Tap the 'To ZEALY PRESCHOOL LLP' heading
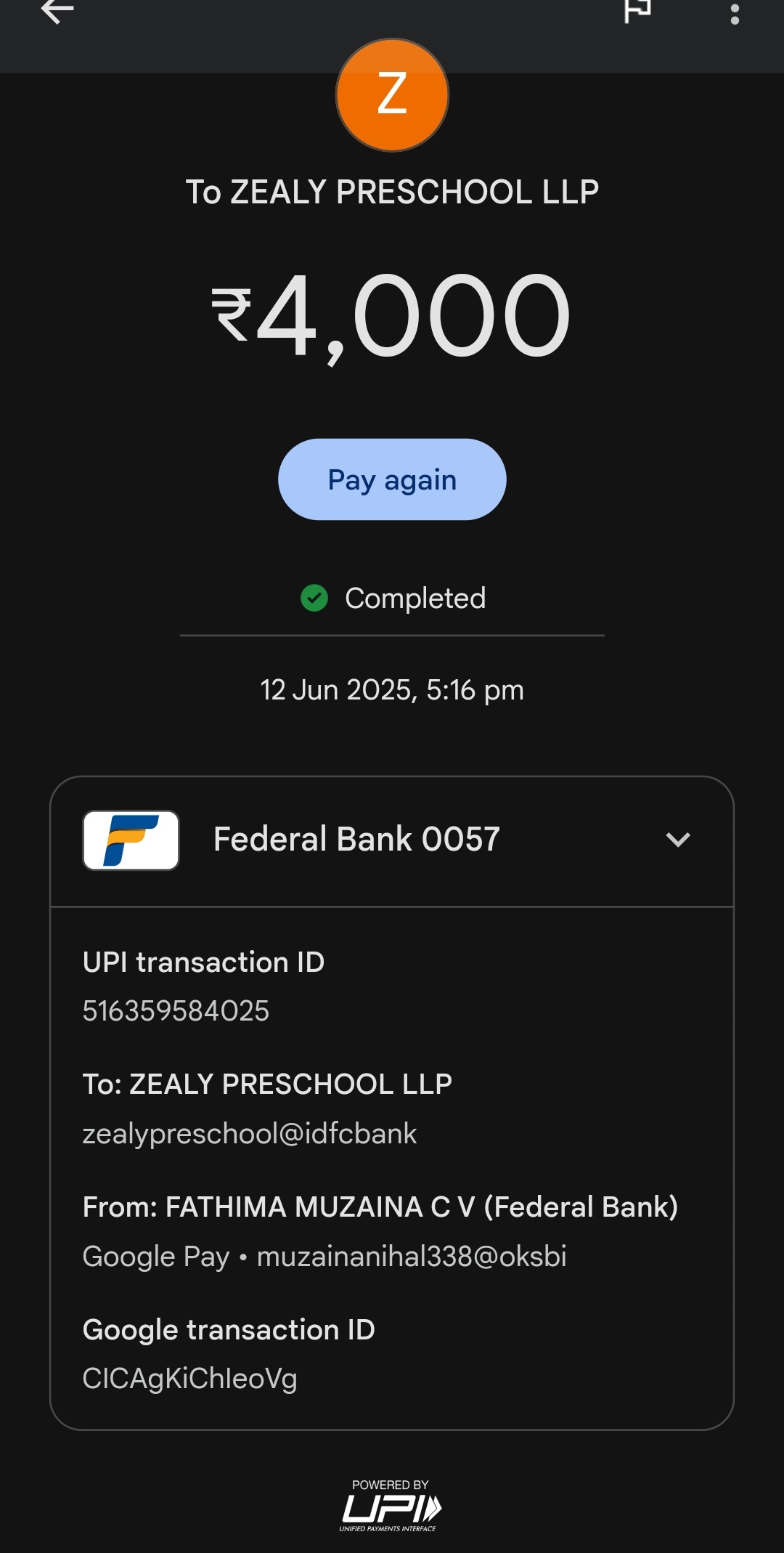The width and height of the screenshot is (784, 1553). pyautogui.click(x=392, y=192)
